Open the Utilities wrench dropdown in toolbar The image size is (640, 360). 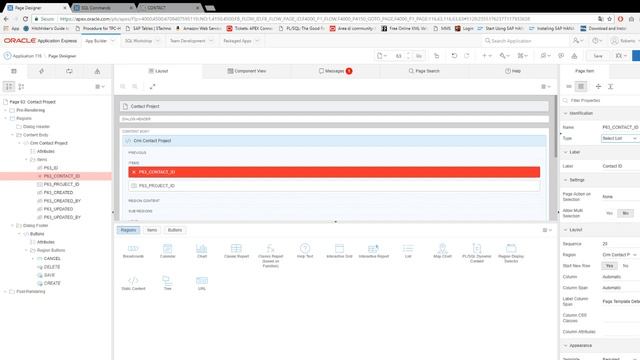(x=504, y=56)
